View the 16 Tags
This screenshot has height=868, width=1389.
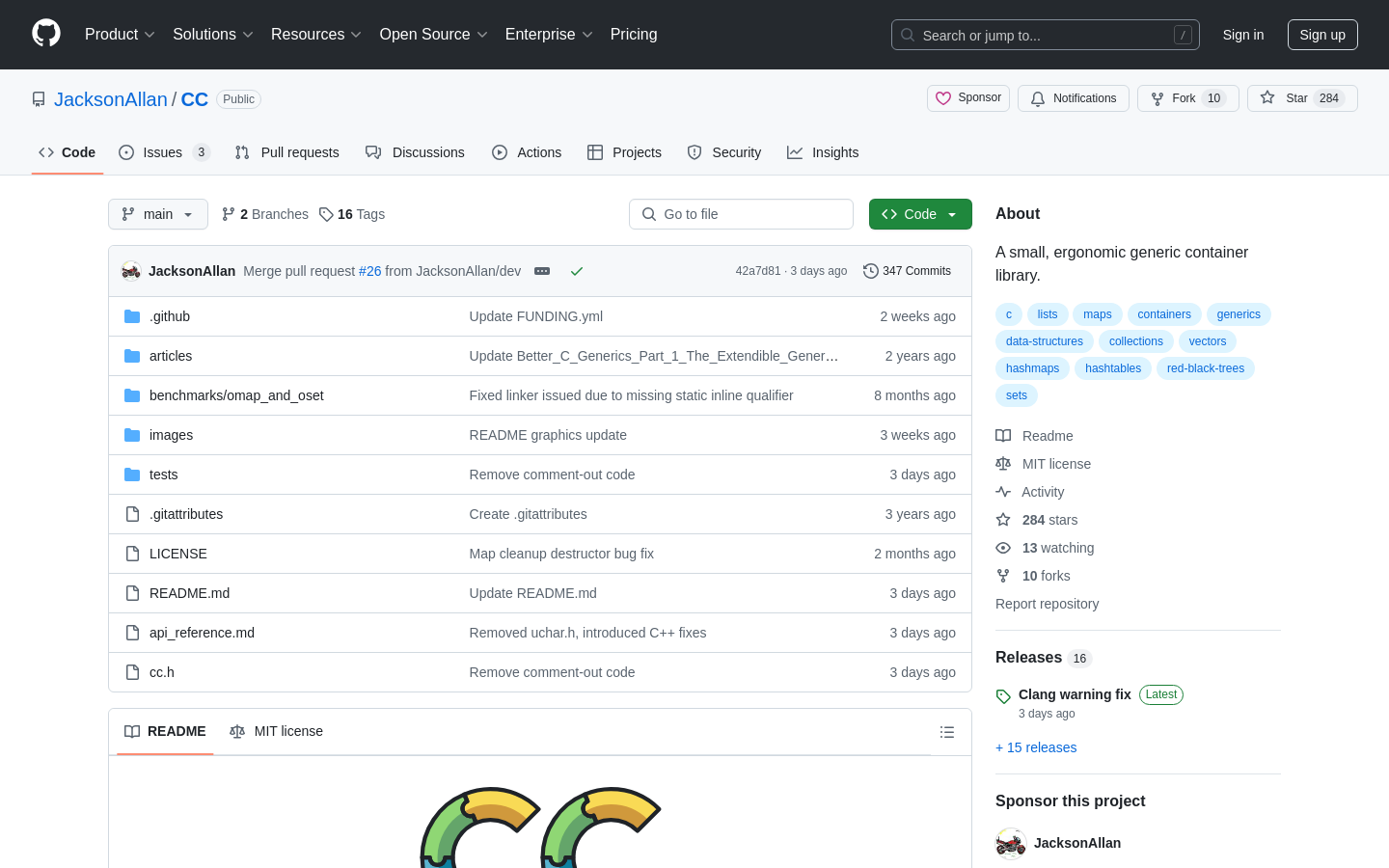coord(352,214)
